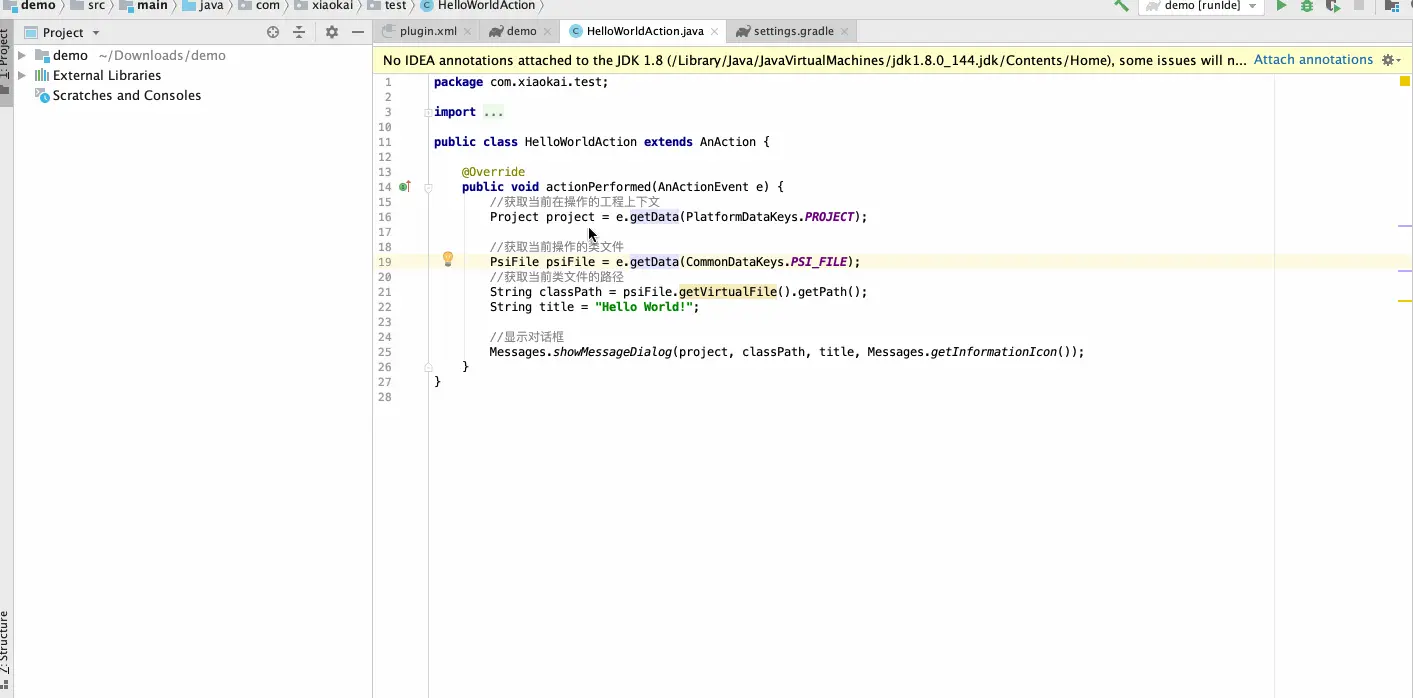1413x698 pixels.
Task: Click "getInformationIcon" call on line 25
Action: (994, 352)
